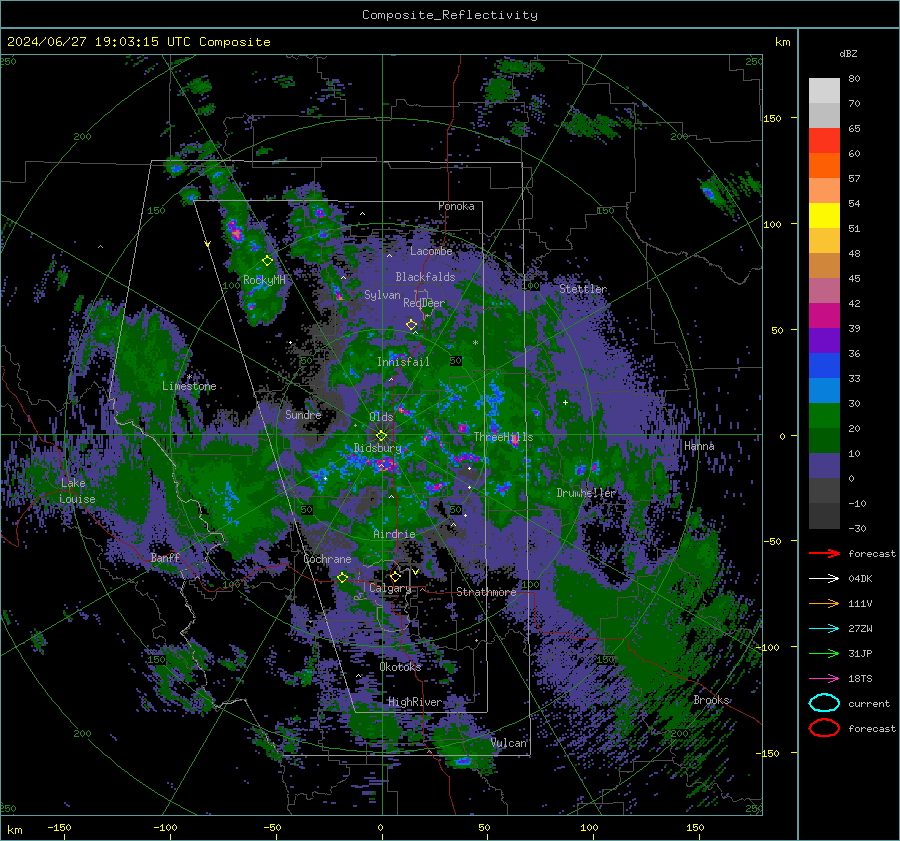This screenshot has width=900, height=841.
Task: Select the red 60-65 dBZ color swatch
Action: tap(824, 141)
